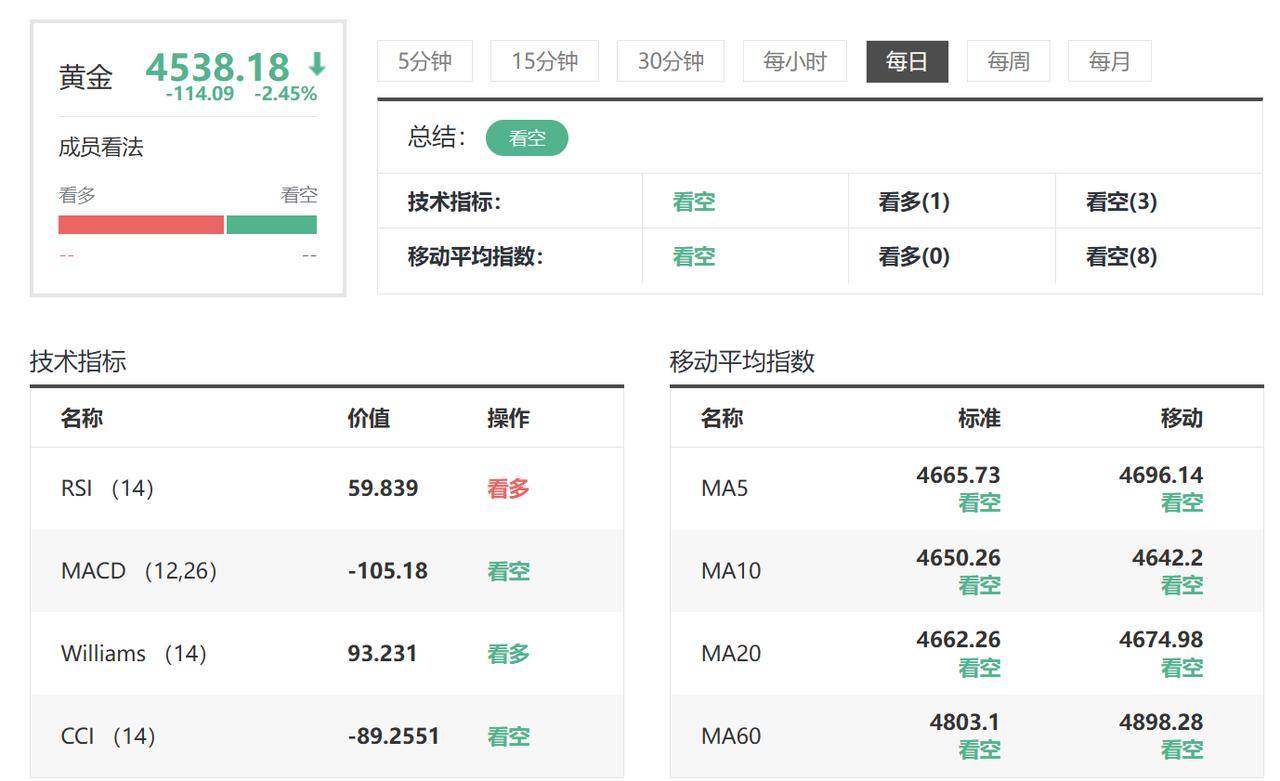Click the -2.45% percentage change

pos(286,94)
